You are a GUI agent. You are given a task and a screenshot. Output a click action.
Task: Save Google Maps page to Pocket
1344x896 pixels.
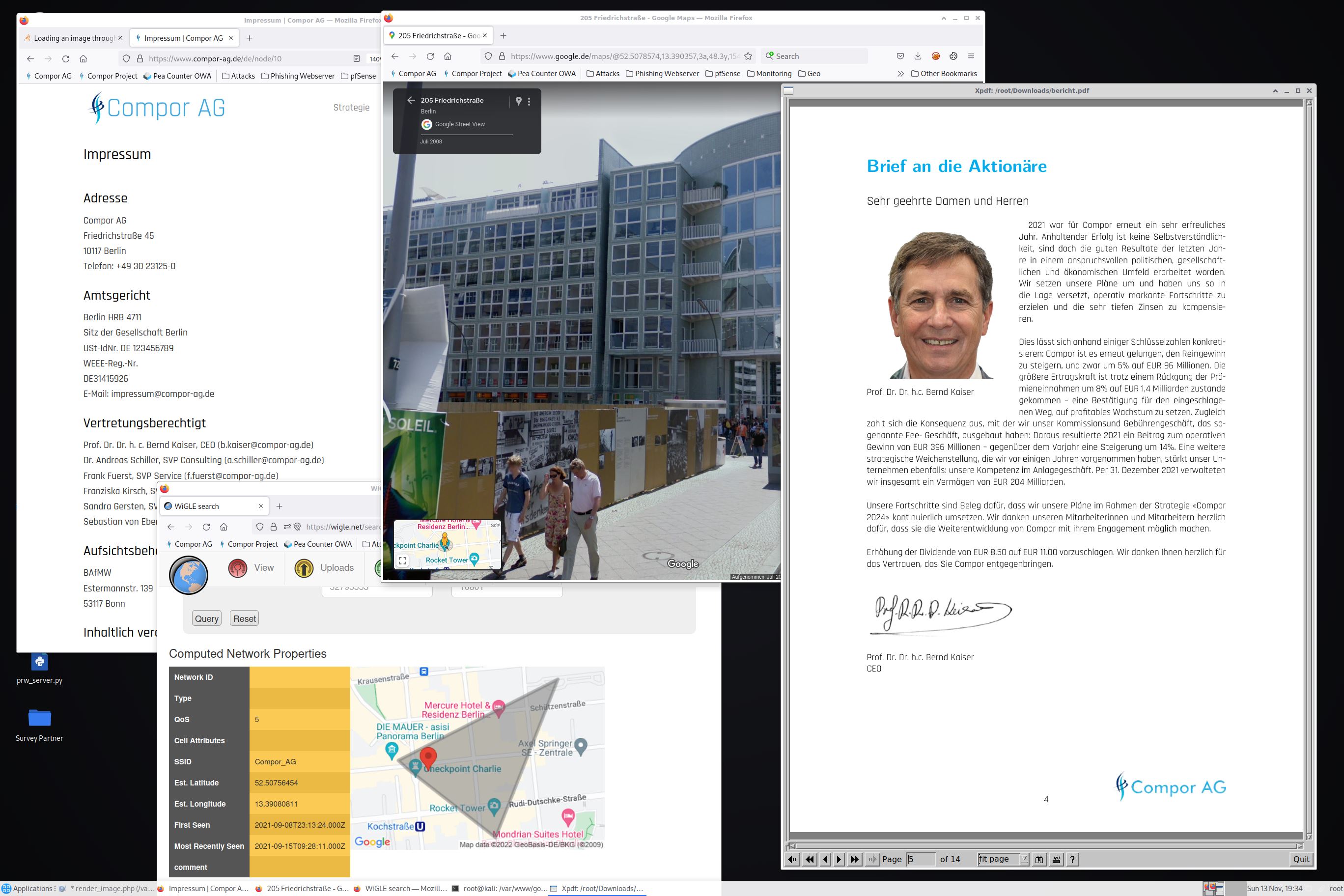pos(900,56)
